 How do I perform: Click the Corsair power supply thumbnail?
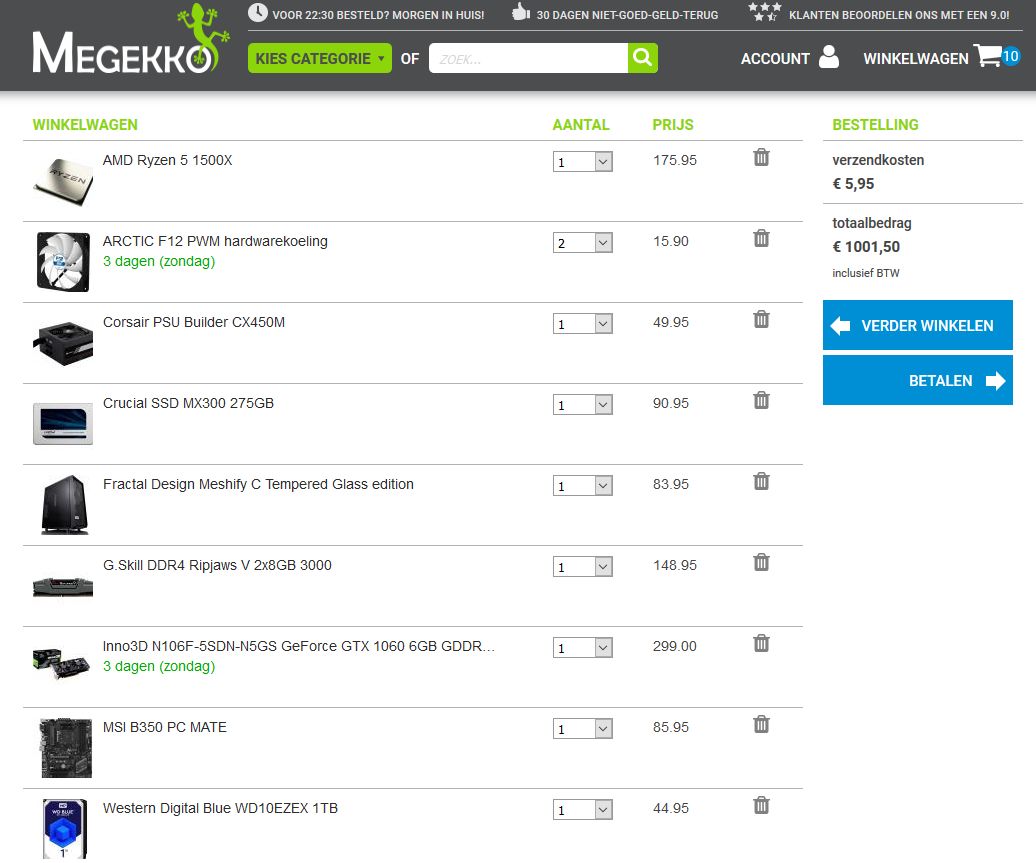tap(63, 343)
